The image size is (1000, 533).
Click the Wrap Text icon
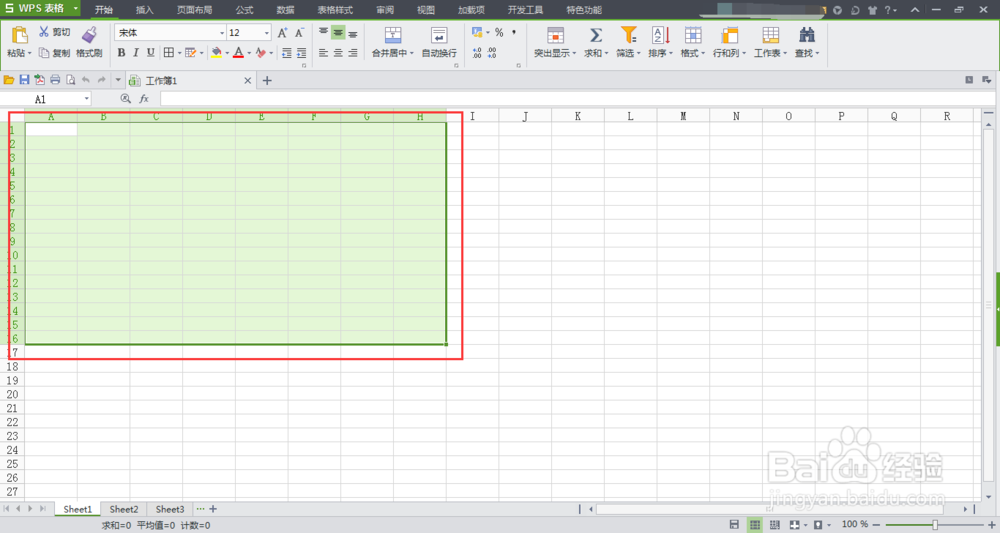point(439,35)
